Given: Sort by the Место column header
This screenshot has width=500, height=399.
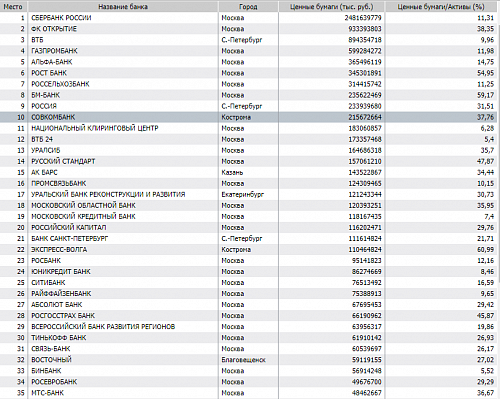Looking at the screenshot, I should click(x=14, y=6).
